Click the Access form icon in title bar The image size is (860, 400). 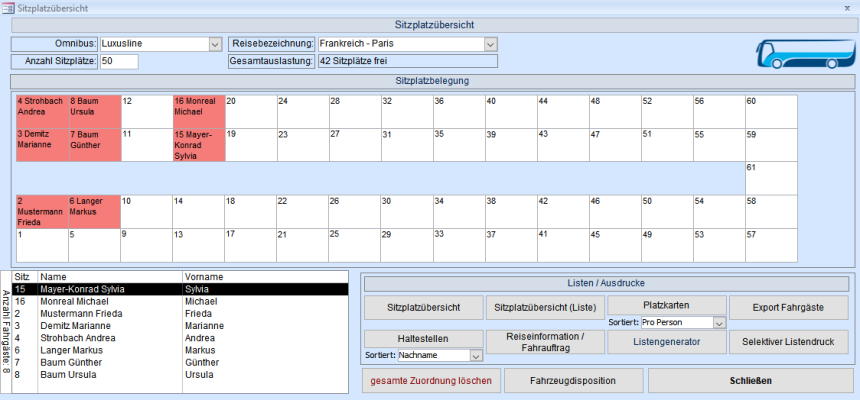8,8
